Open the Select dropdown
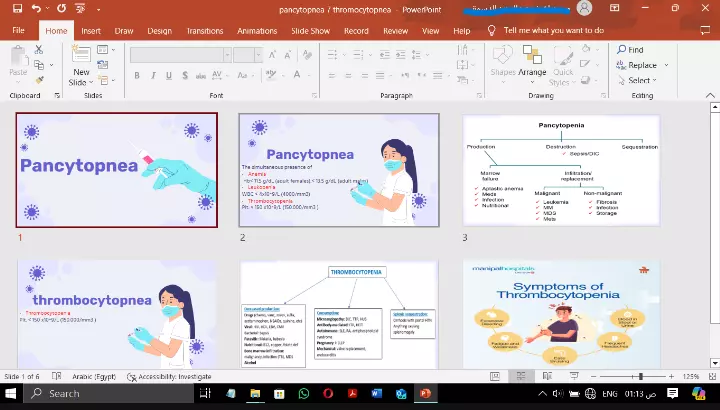 click(637, 80)
